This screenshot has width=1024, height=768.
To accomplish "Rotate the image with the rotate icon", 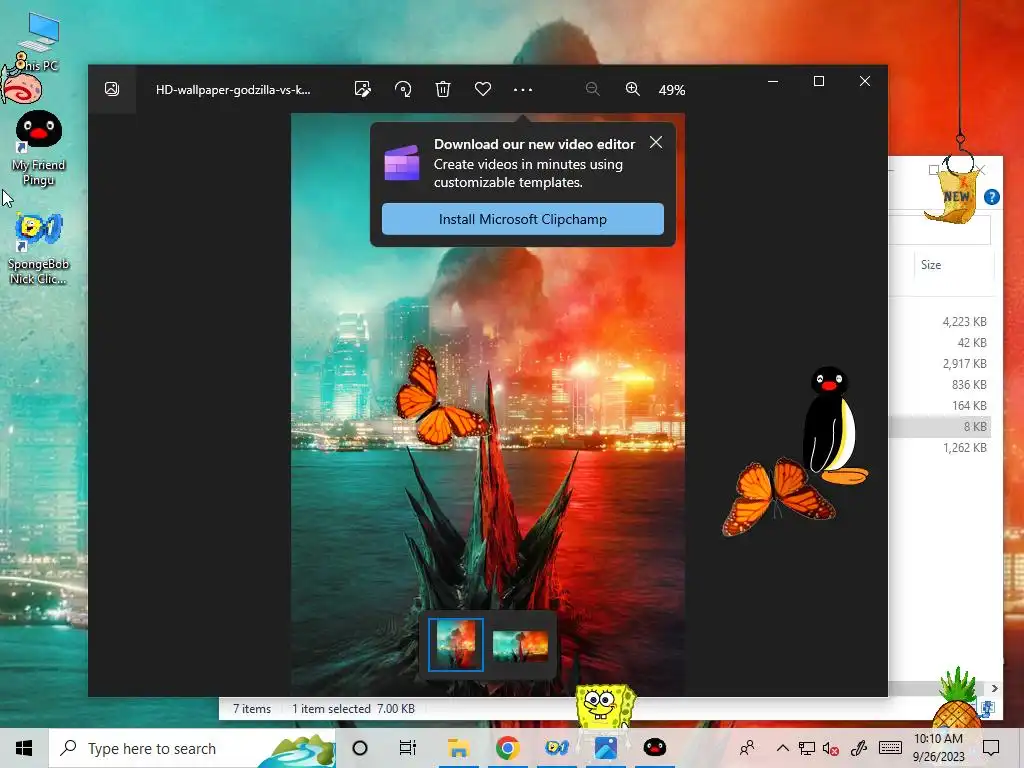I will pyautogui.click(x=403, y=89).
